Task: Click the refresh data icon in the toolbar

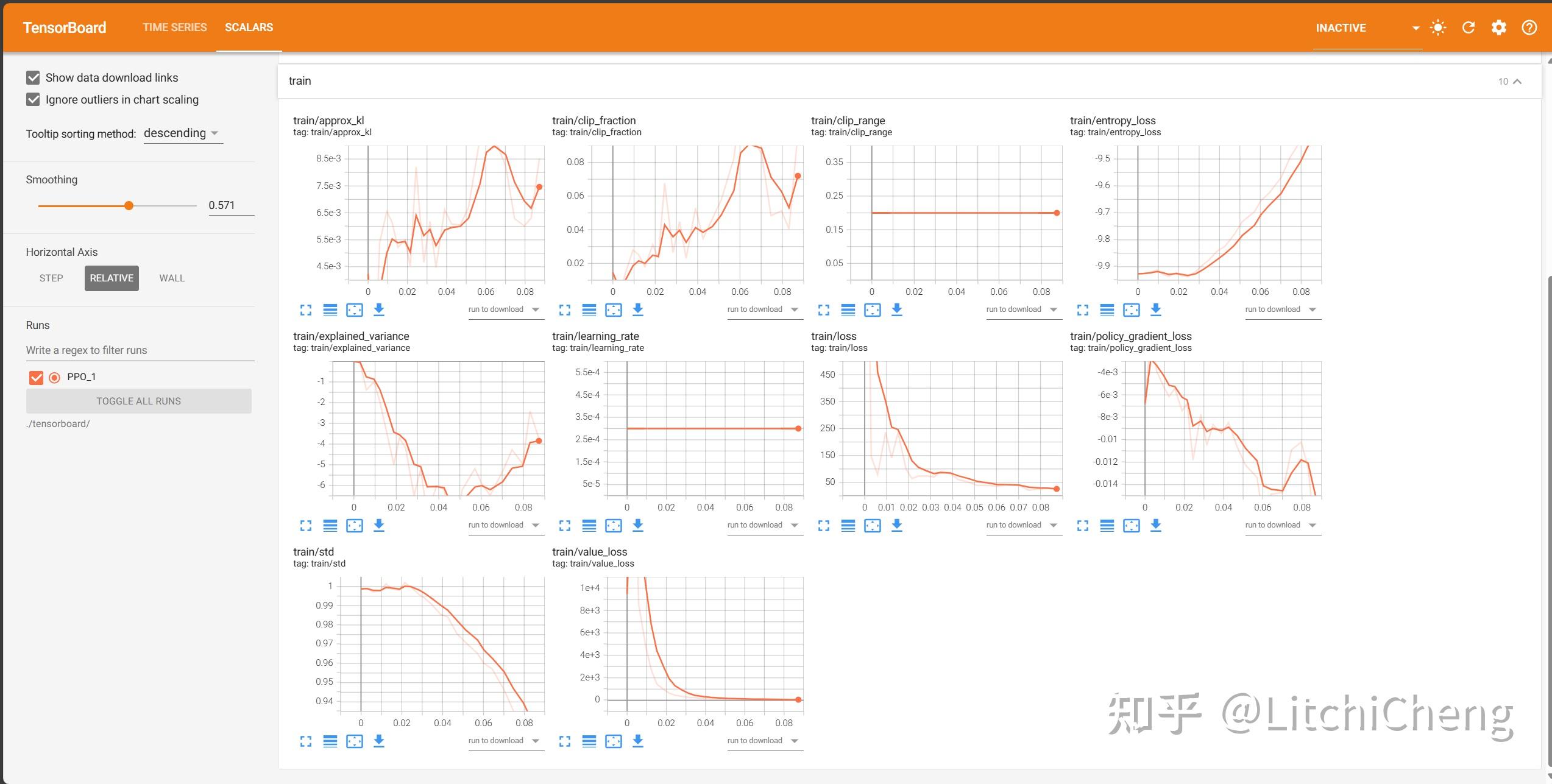Action: pos(1469,27)
